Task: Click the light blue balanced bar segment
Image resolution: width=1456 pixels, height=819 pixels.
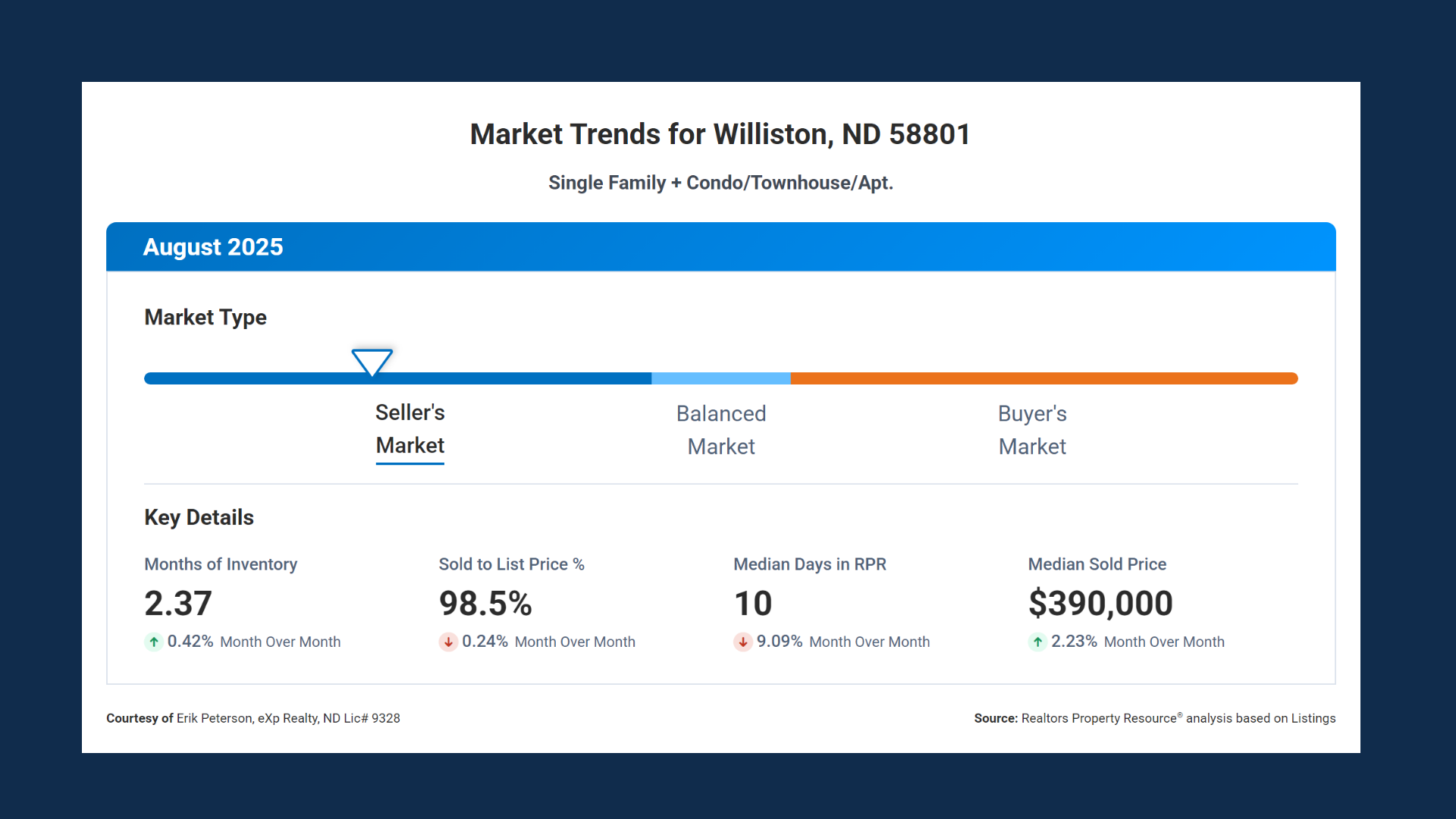Action: pos(720,378)
